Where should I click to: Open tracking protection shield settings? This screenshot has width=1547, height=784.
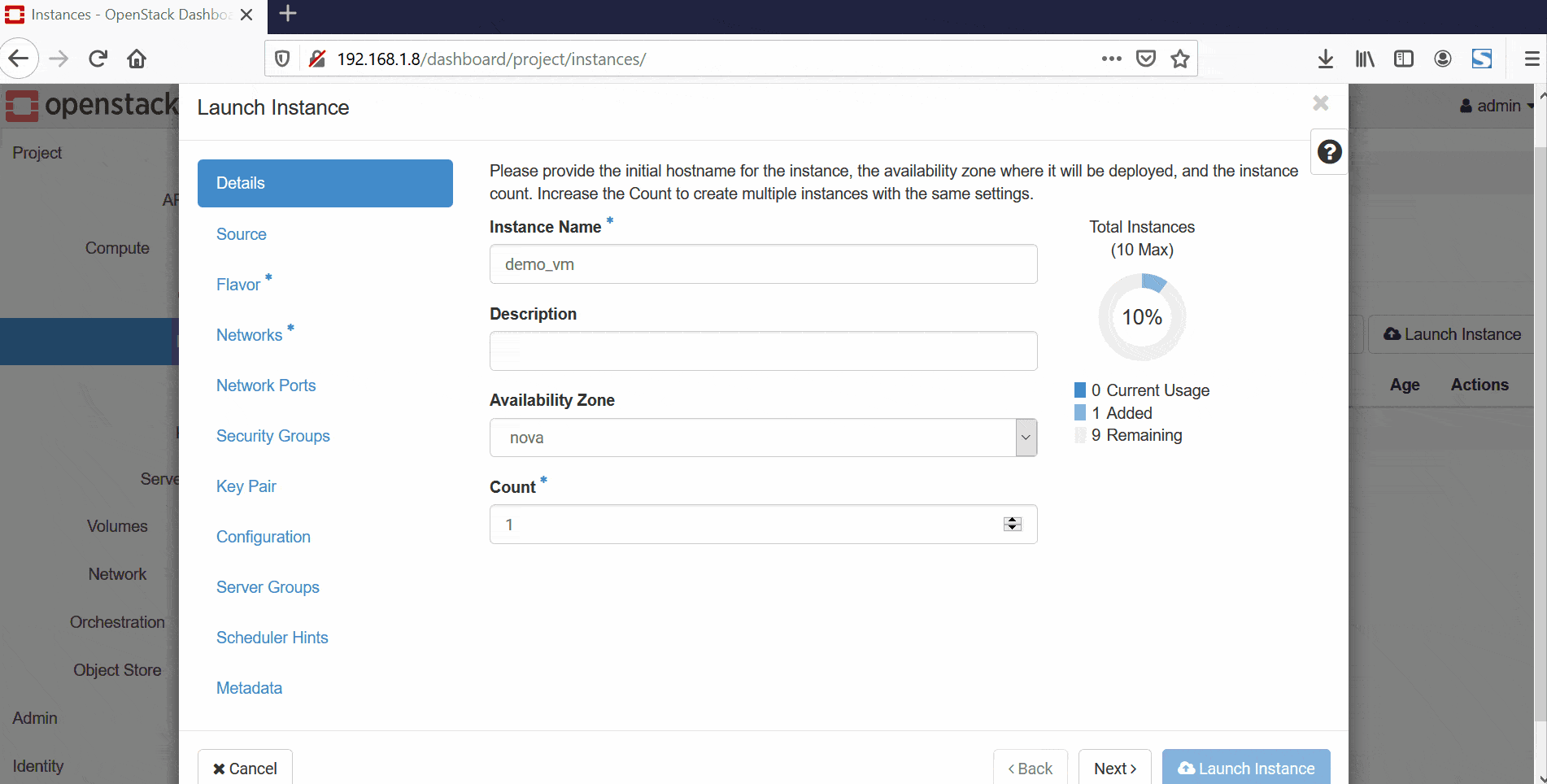coord(282,59)
